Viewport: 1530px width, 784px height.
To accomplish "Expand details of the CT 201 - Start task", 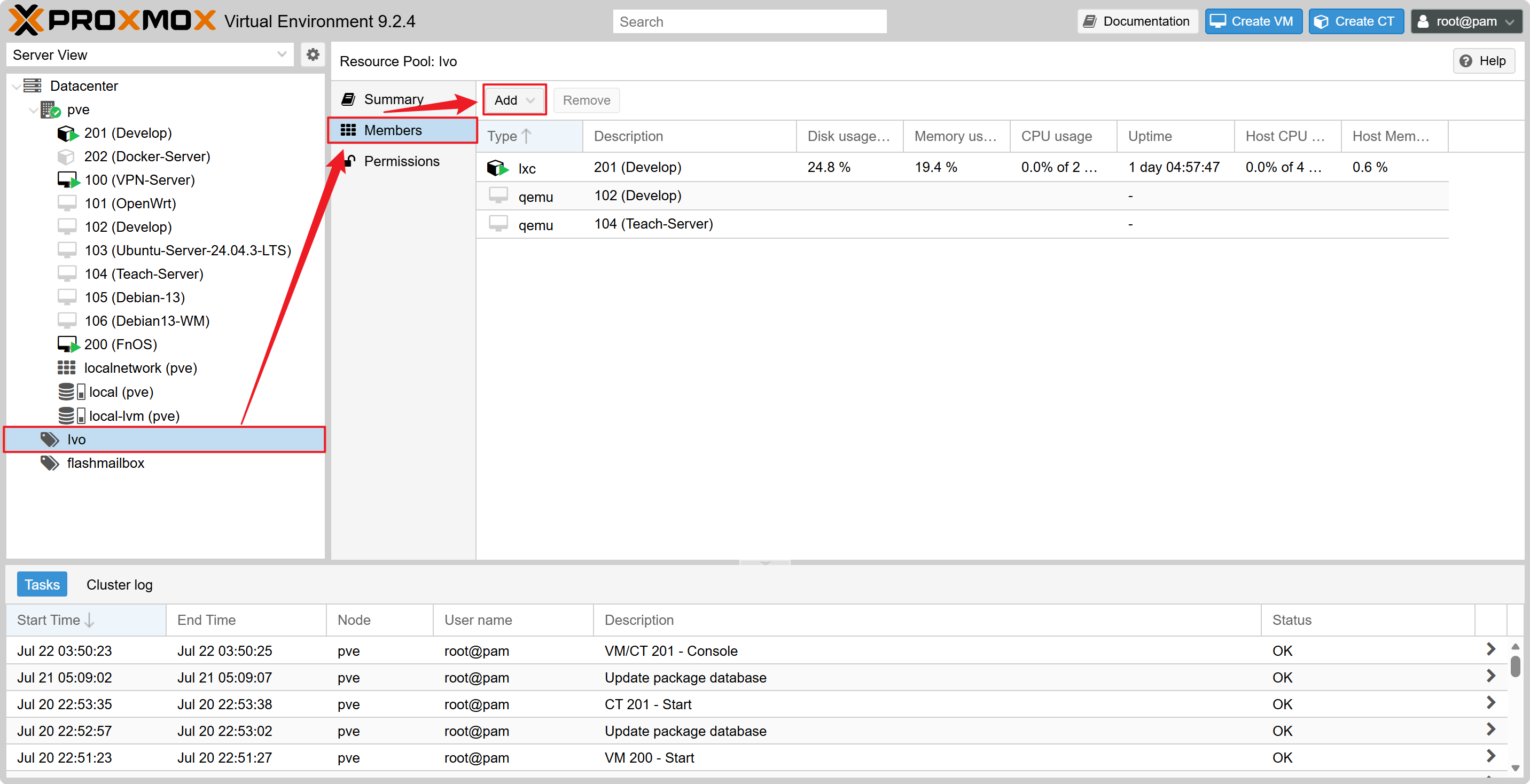I will (x=1491, y=703).
